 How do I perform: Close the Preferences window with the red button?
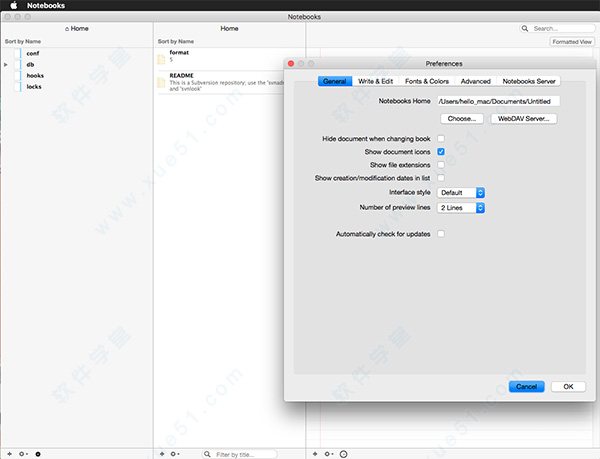[291, 63]
